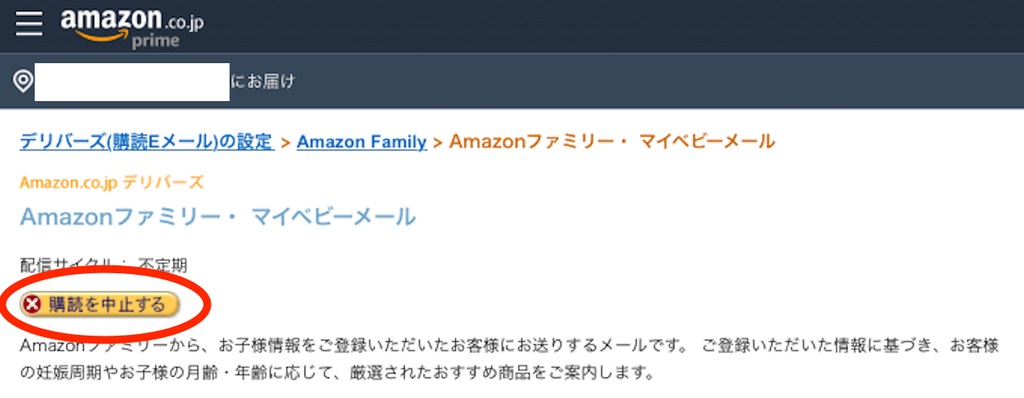Click the orange Amazonファミリー・マイベビーメール breadcrumb

pos(613,141)
